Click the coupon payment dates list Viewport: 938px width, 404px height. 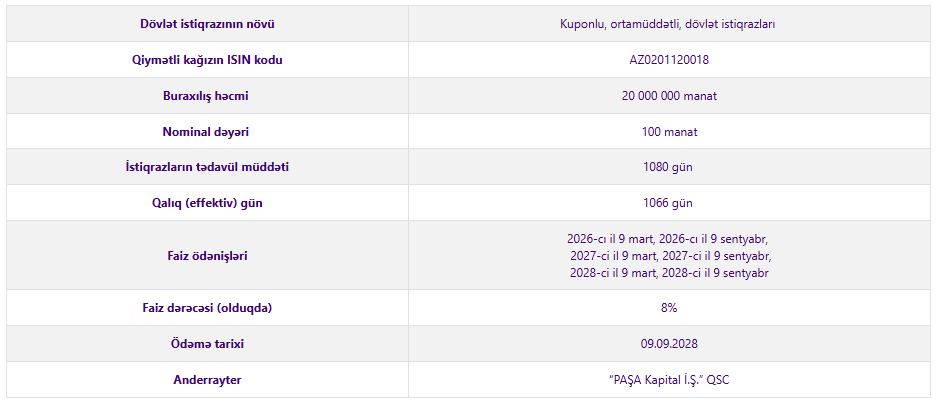[x=668, y=256]
